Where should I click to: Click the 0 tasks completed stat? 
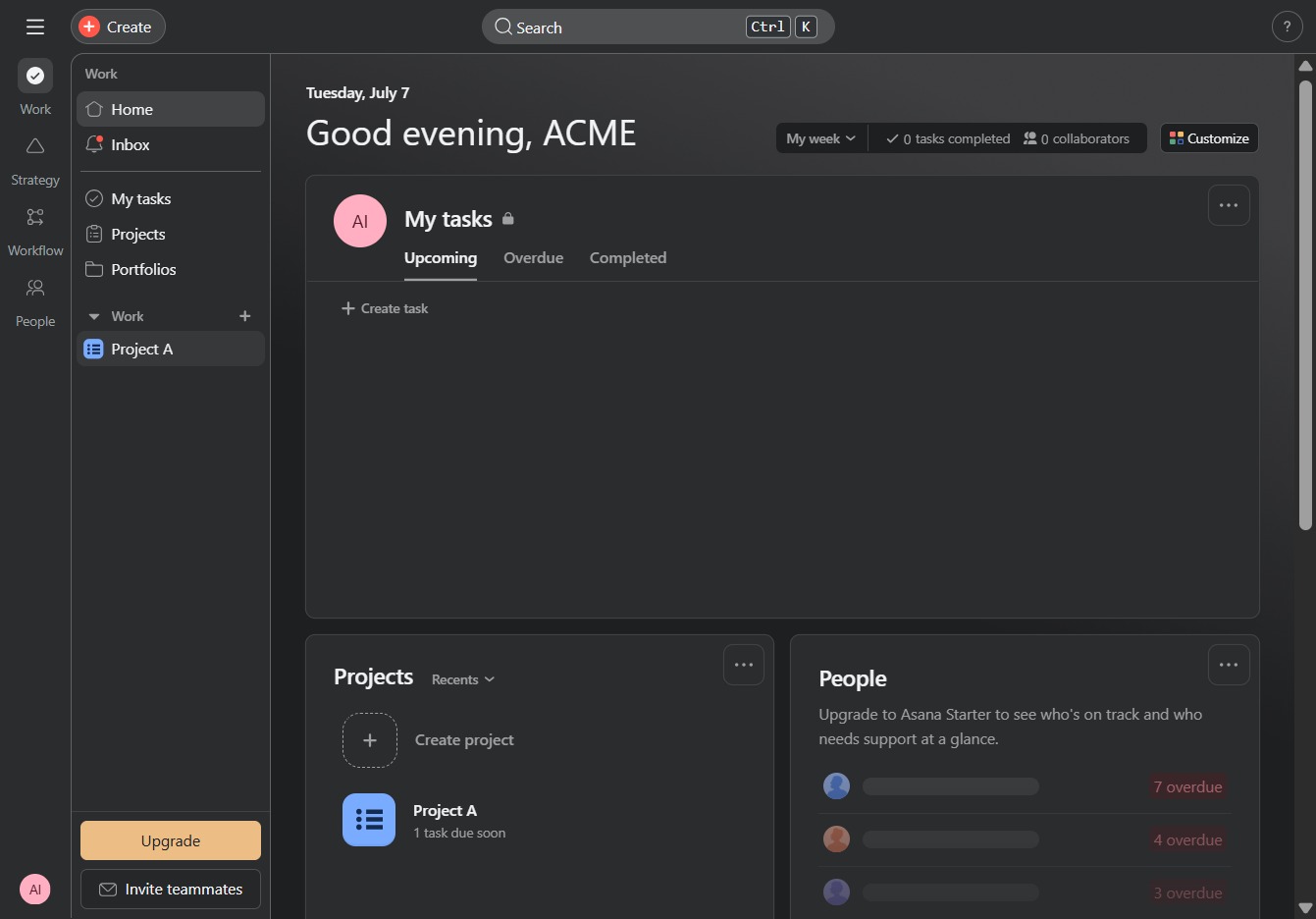(x=948, y=138)
